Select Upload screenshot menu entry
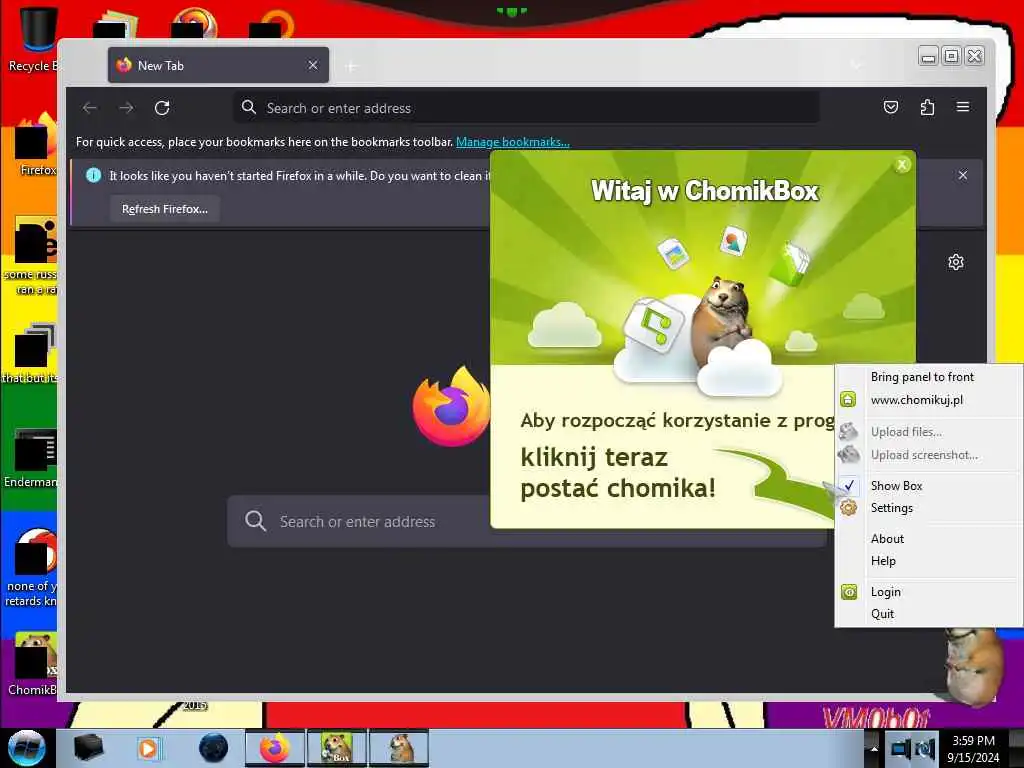The width and height of the screenshot is (1024, 768). point(924,455)
